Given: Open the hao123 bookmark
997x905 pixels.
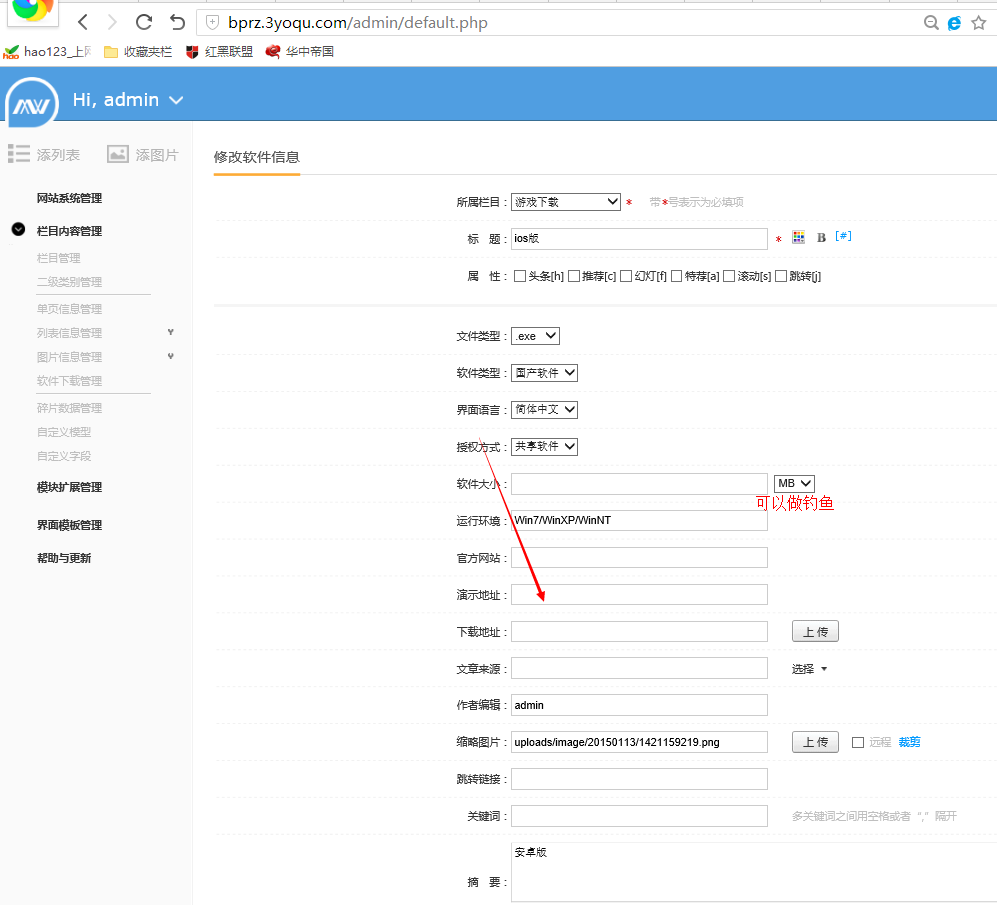Looking at the screenshot, I should click(x=48, y=52).
